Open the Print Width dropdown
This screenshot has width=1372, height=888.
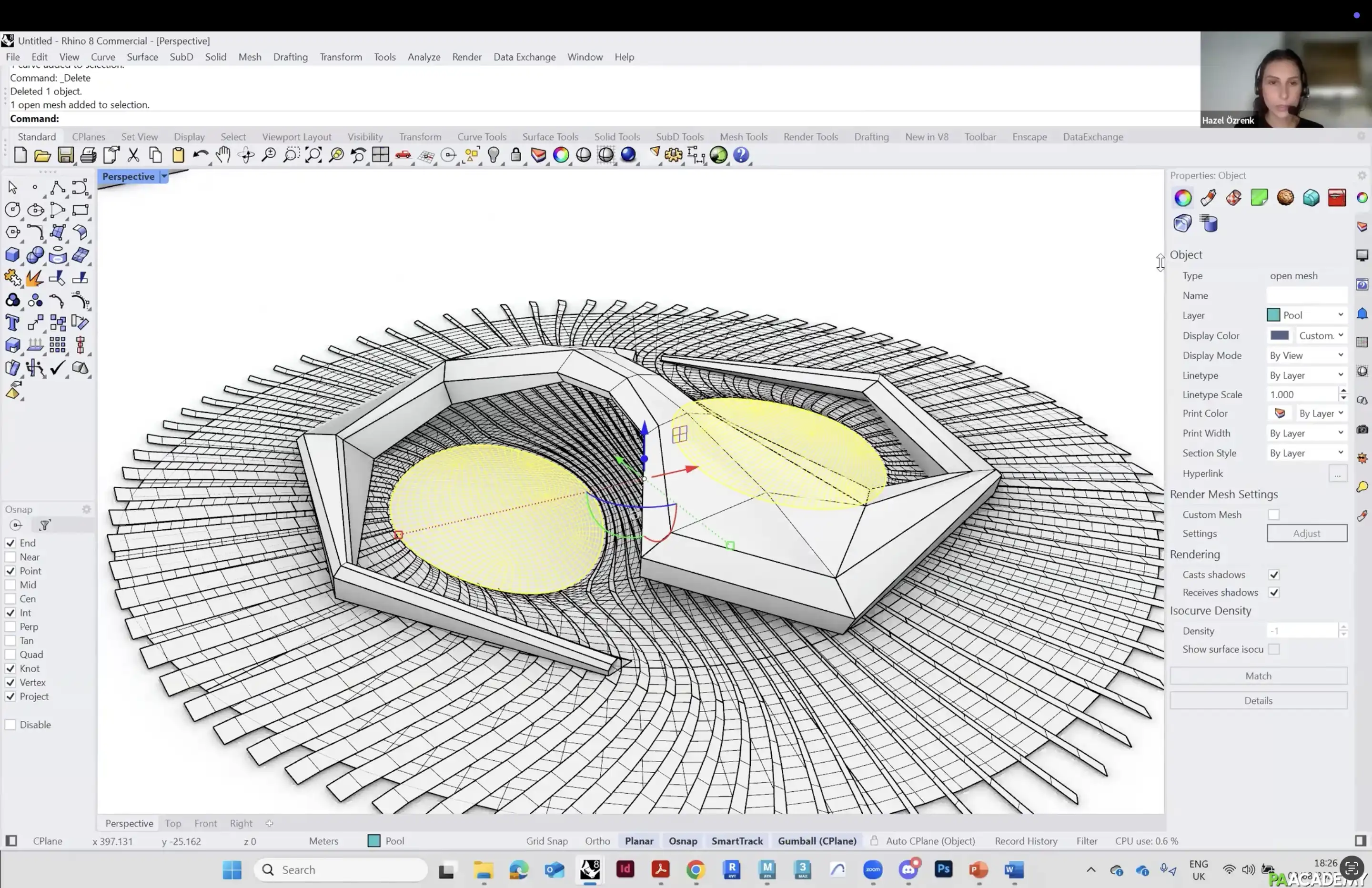coord(1306,433)
